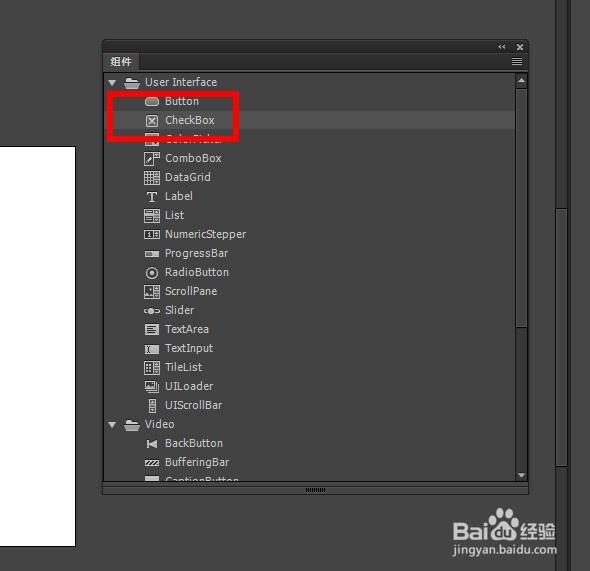Click the CheckBox text label
The width and height of the screenshot is (590, 571).
point(190,120)
